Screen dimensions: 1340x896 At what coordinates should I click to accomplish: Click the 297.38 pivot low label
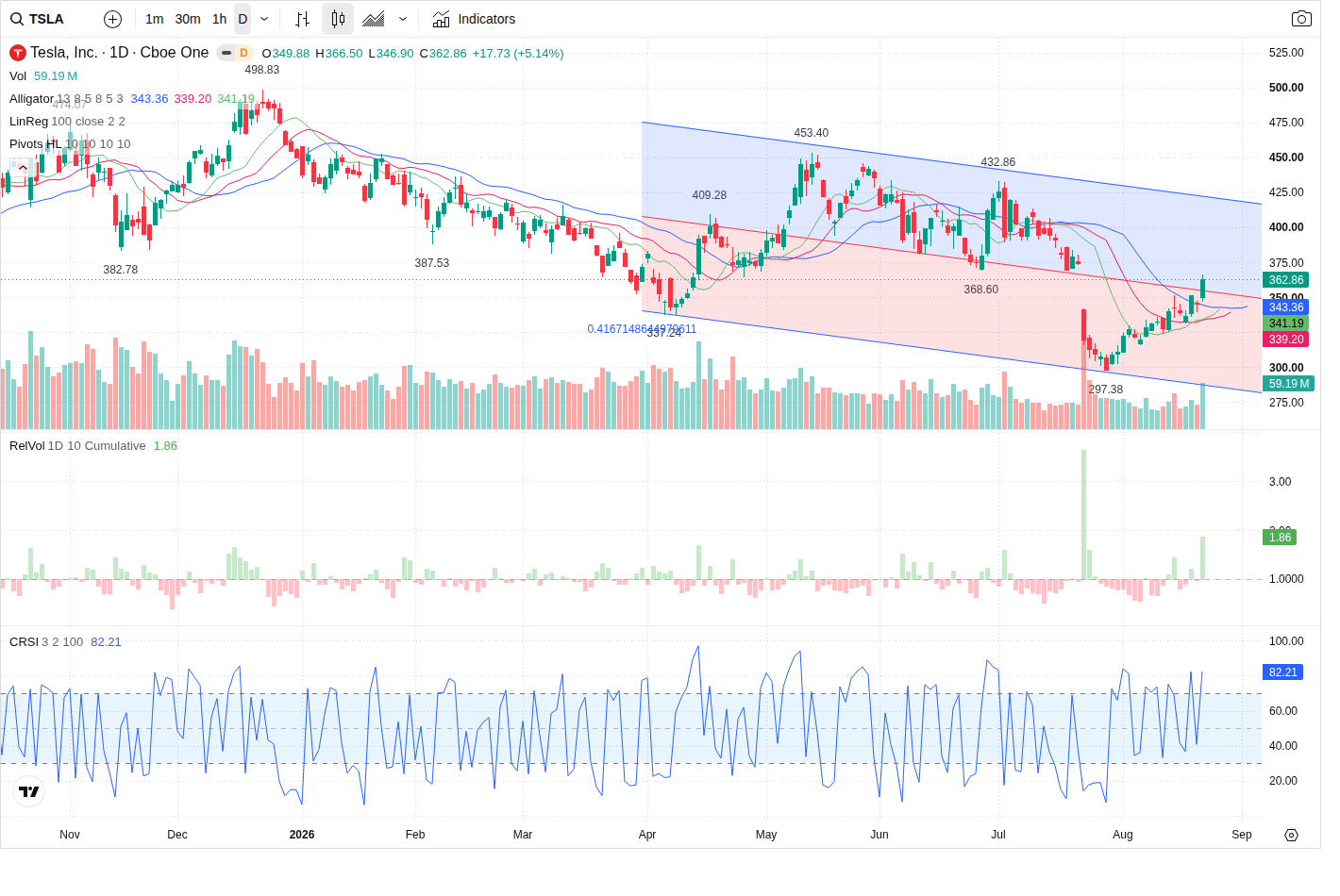[1106, 390]
